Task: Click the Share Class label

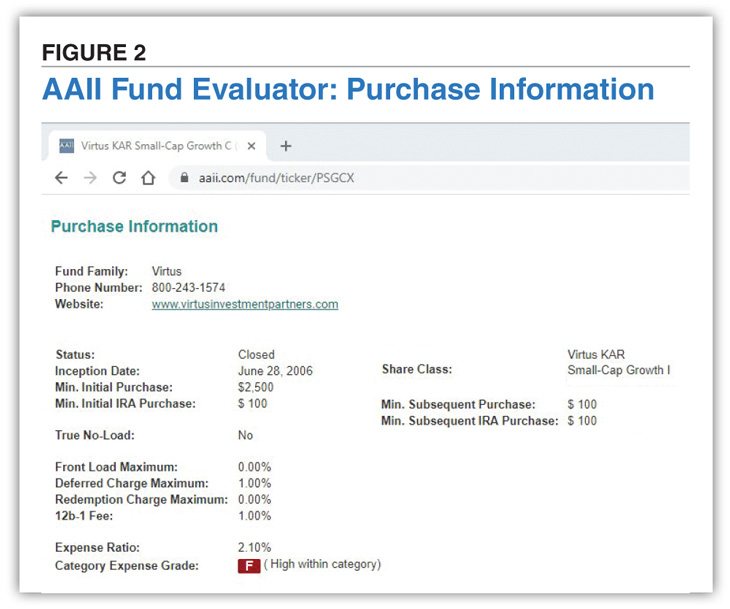Action: [417, 369]
